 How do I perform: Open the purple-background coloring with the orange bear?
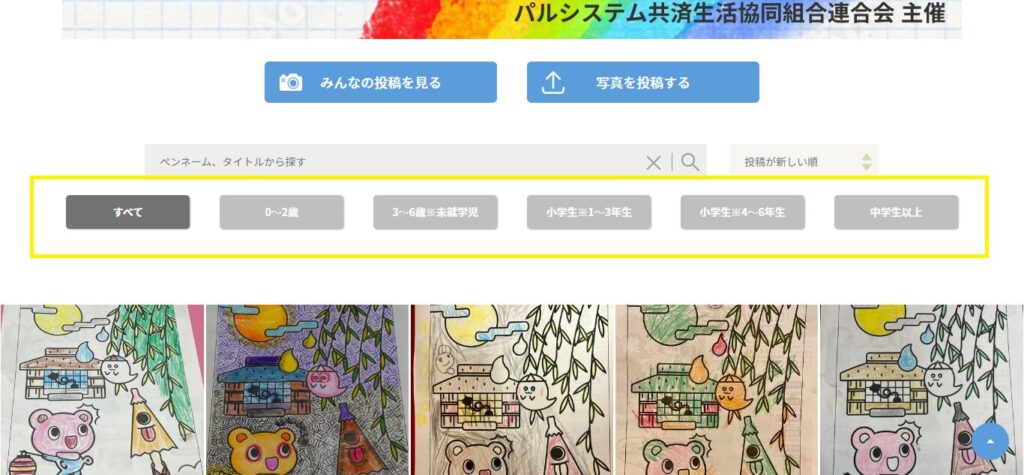(307, 389)
